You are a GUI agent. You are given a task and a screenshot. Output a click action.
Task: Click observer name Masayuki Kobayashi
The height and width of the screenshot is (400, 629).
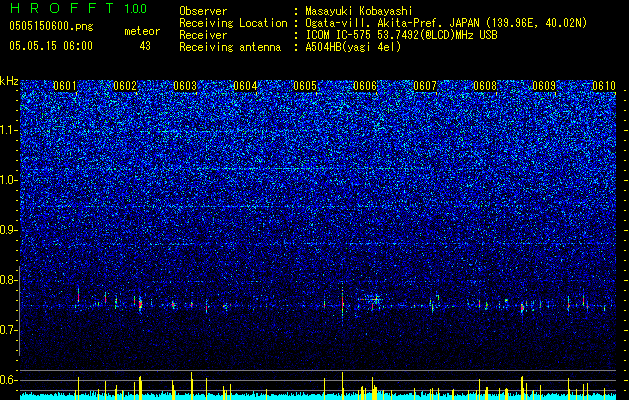(359, 11)
